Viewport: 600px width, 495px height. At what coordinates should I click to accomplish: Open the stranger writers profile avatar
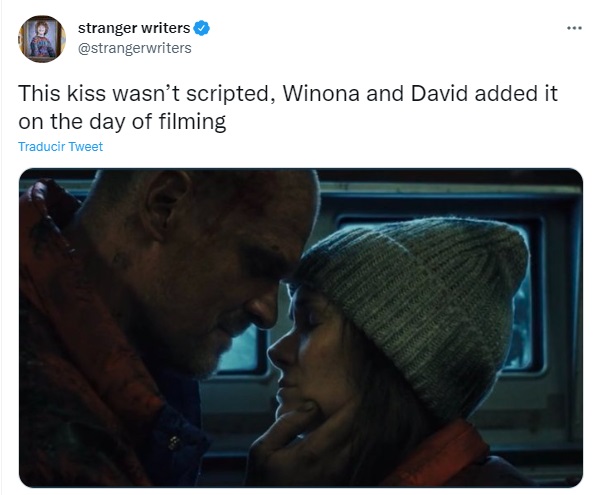pos(42,39)
